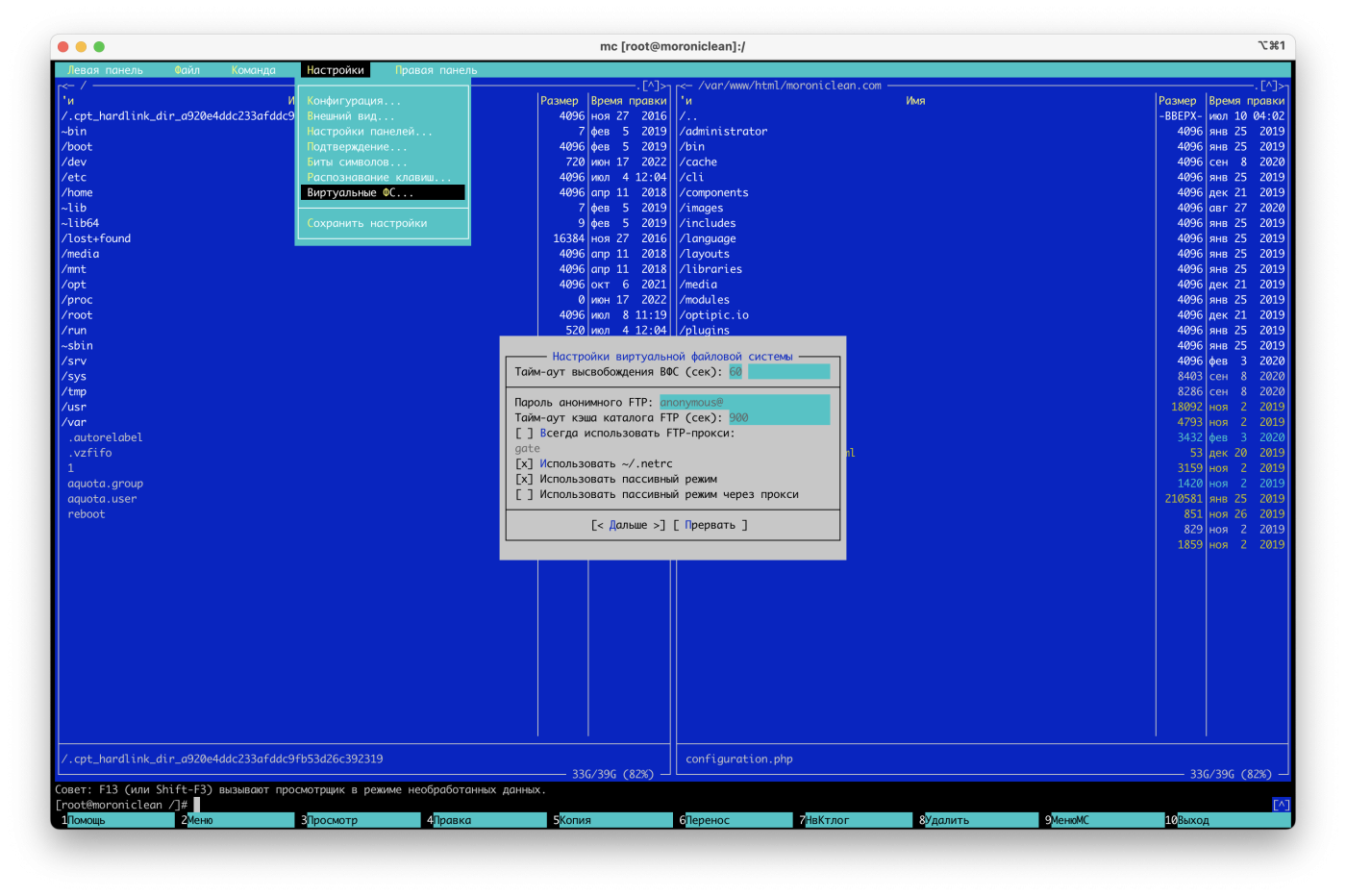The width and height of the screenshot is (1346, 896).
Task: Click the '6 Перенос' function key
Action: (x=735, y=820)
